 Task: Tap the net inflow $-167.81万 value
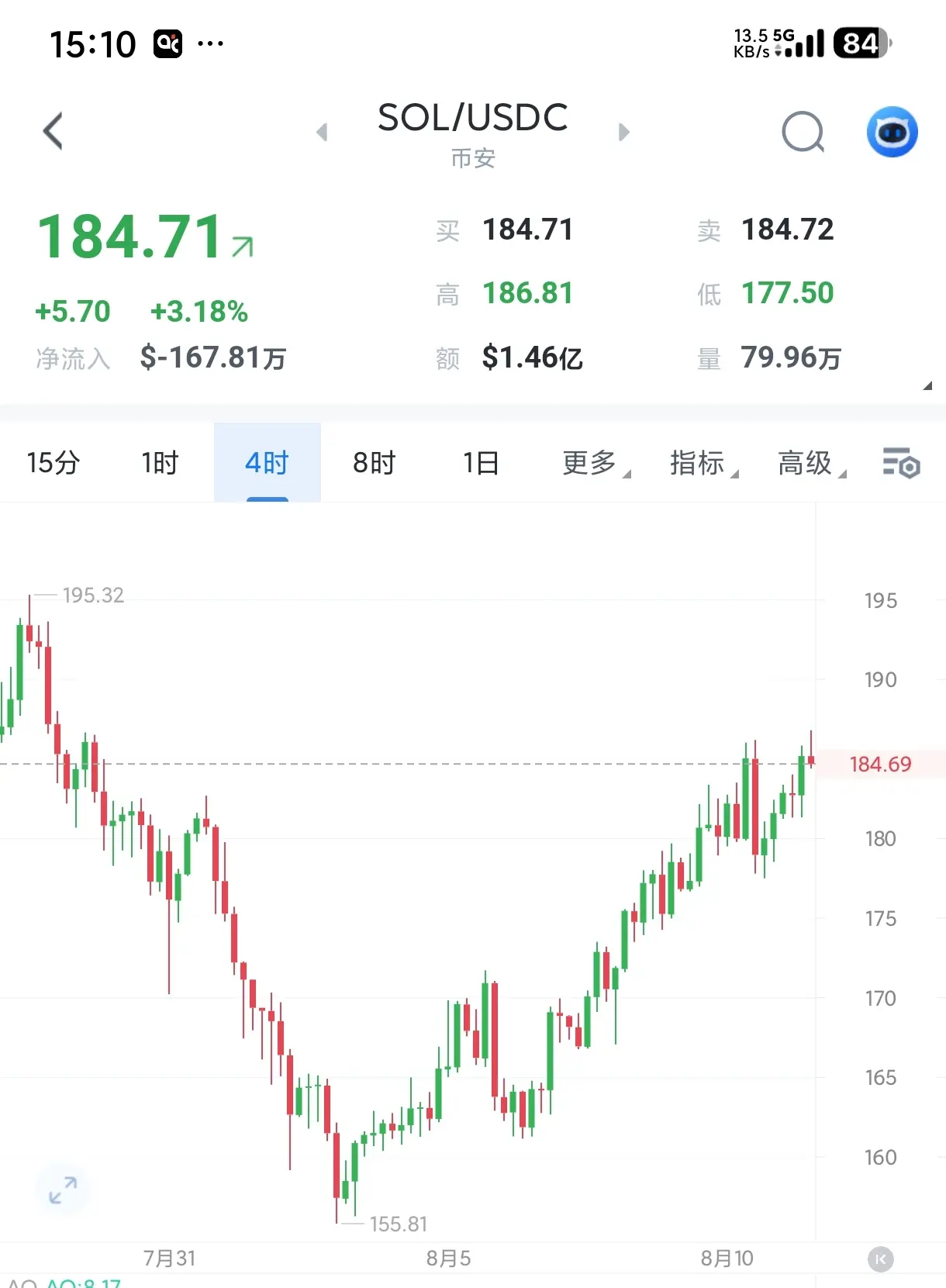[213, 357]
